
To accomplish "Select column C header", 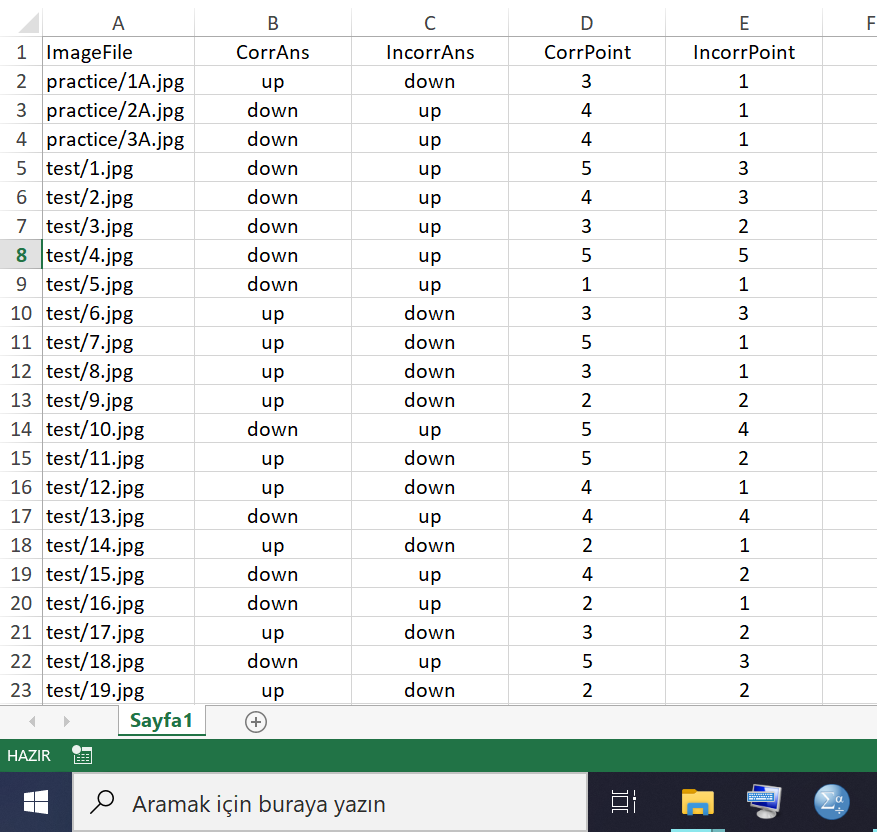I will pyautogui.click(x=430, y=23).
